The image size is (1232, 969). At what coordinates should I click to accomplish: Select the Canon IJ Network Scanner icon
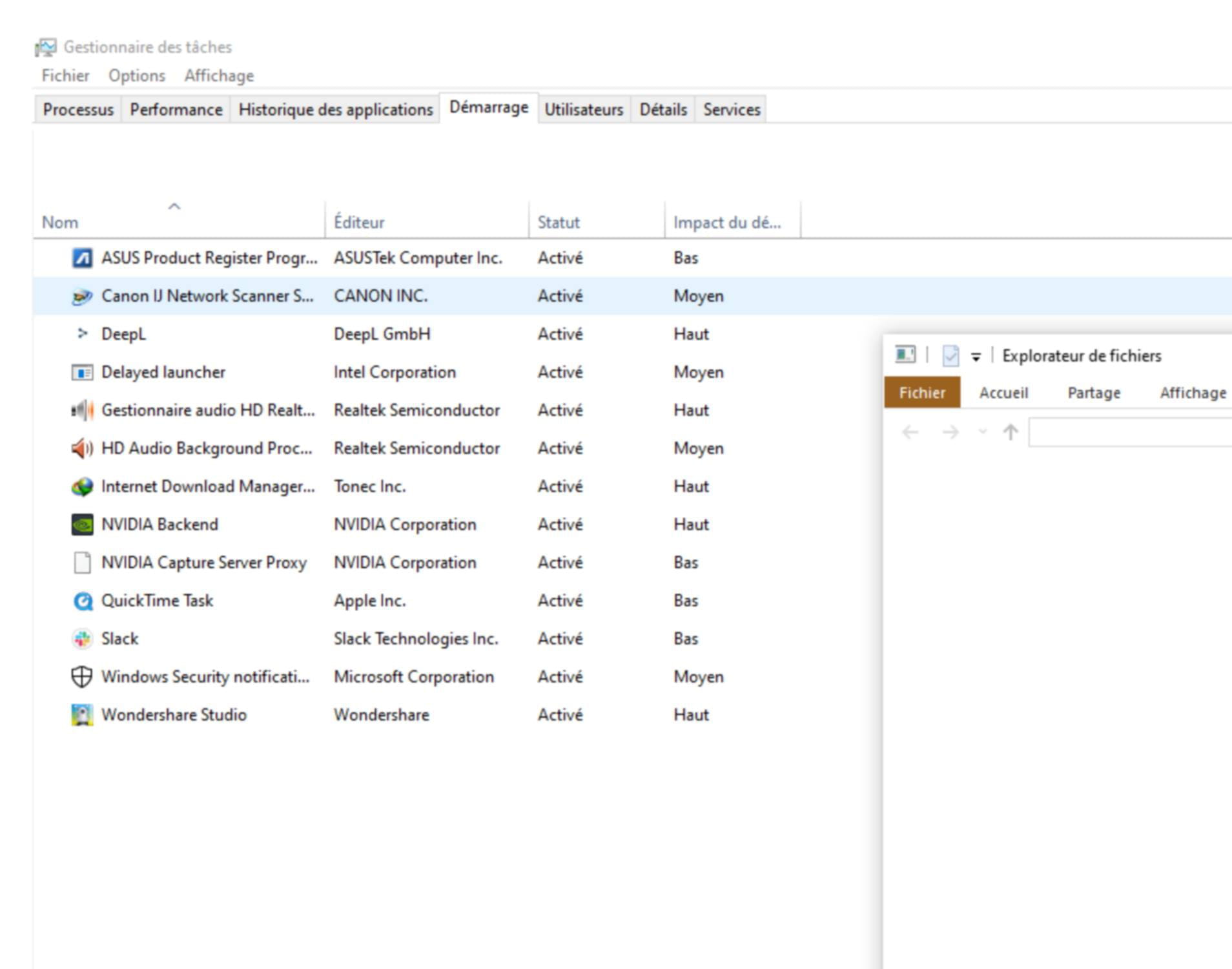point(82,297)
